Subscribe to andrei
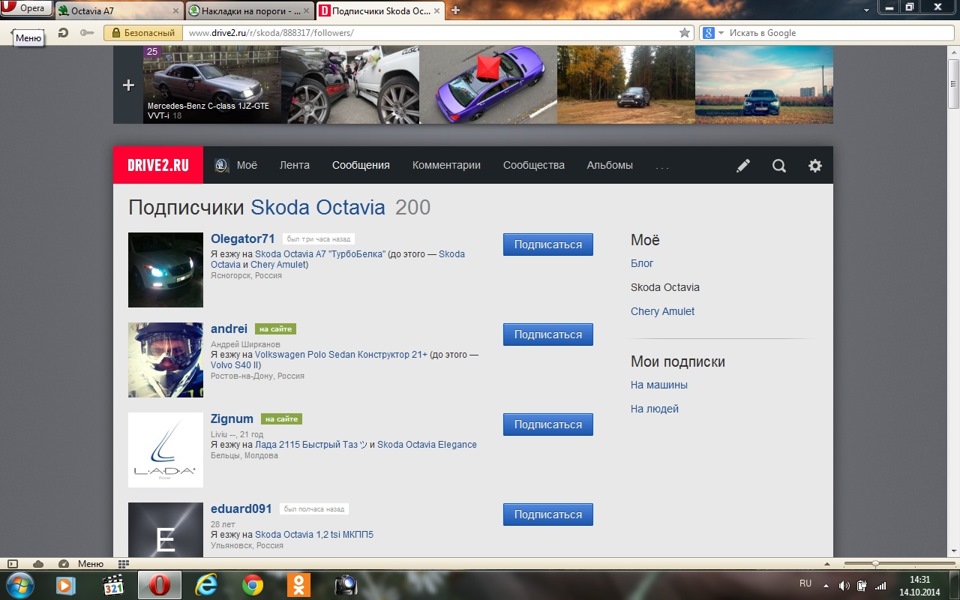Image resolution: width=960 pixels, height=600 pixels. [548, 334]
